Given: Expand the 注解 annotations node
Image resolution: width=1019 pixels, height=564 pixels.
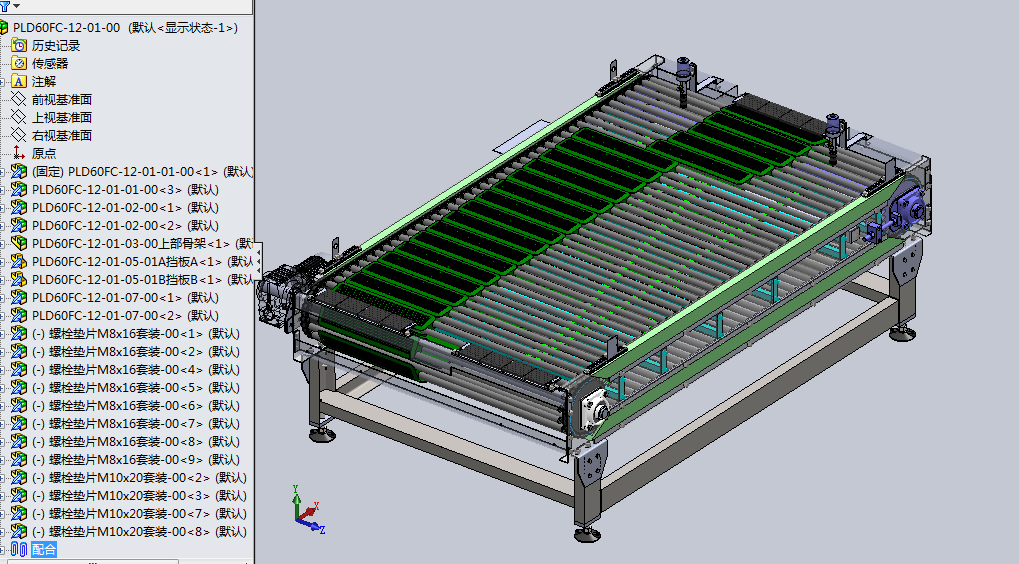Looking at the screenshot, I should pyautogui.click(x=3, y=81).
